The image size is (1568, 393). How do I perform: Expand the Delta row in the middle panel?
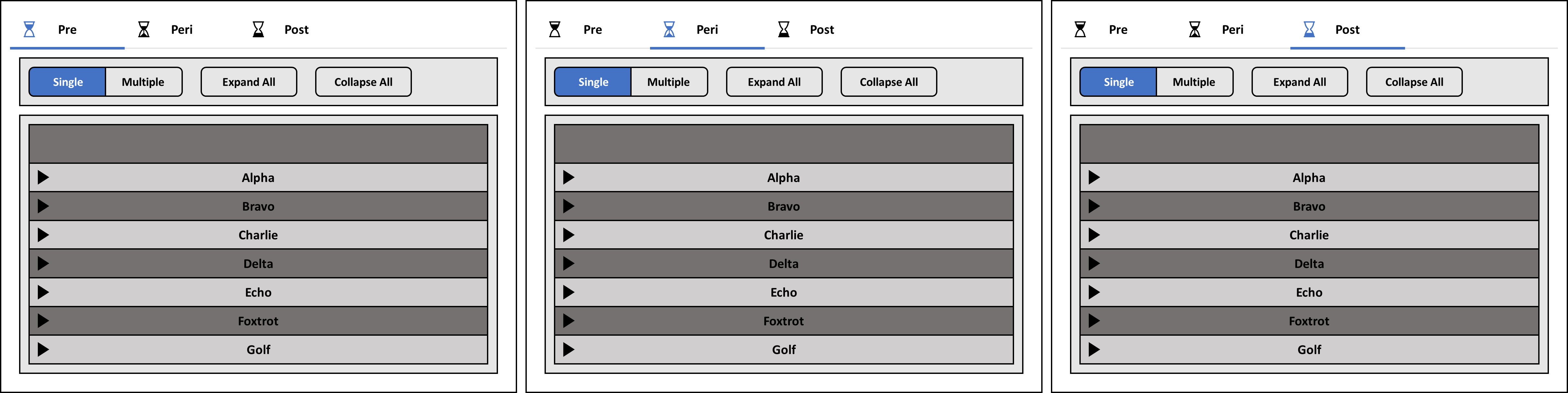[569, 263]
